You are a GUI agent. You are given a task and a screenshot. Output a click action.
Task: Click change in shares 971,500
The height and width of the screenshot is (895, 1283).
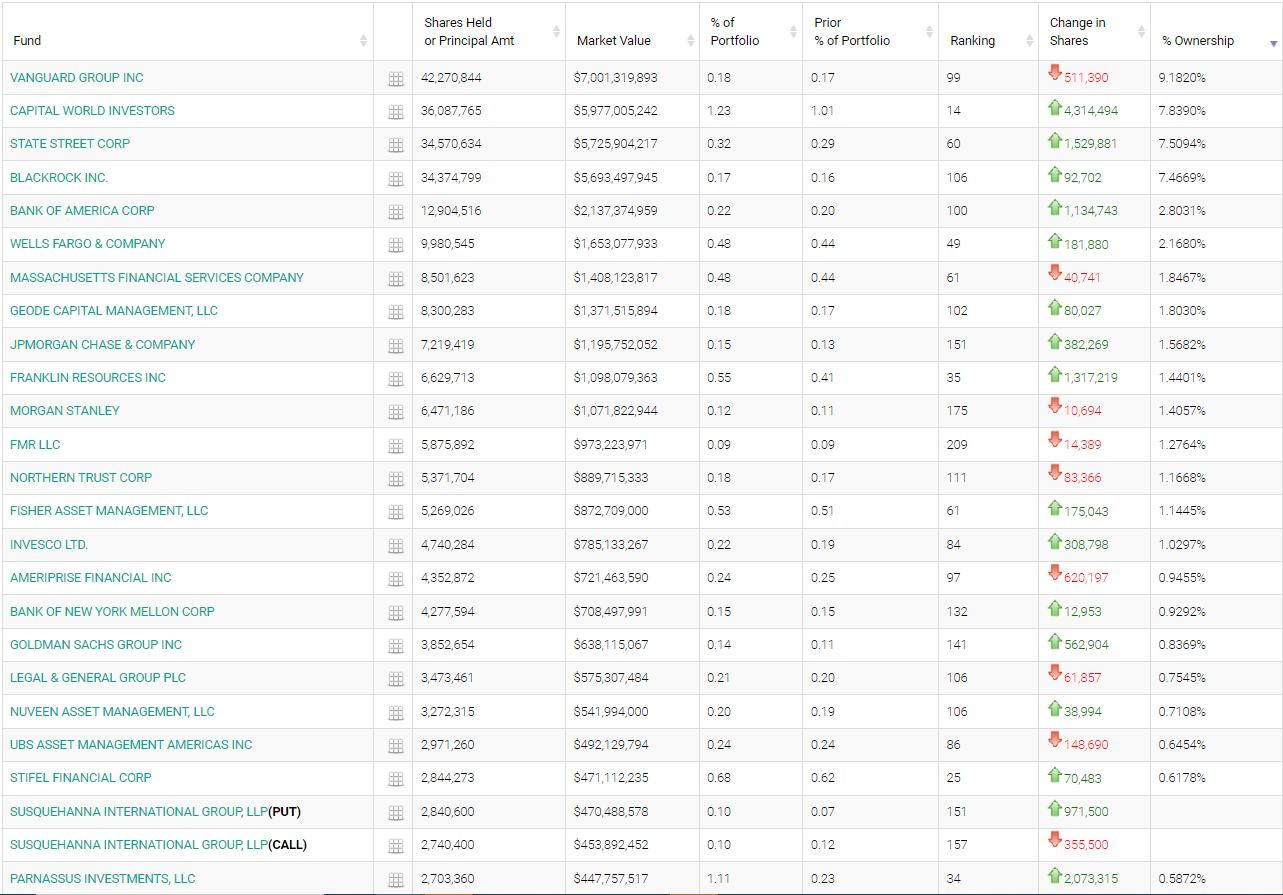coord(1086,811)
